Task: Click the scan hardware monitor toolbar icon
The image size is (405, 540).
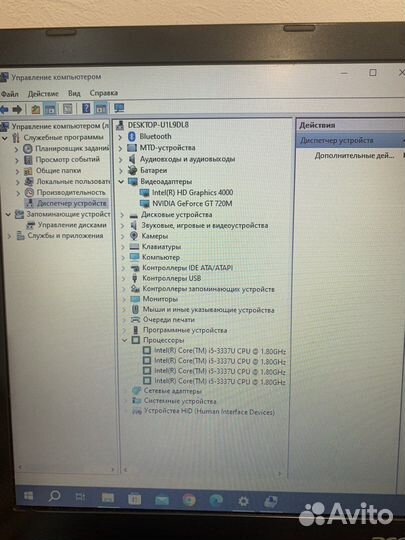Action: click(x=119, y=108)
